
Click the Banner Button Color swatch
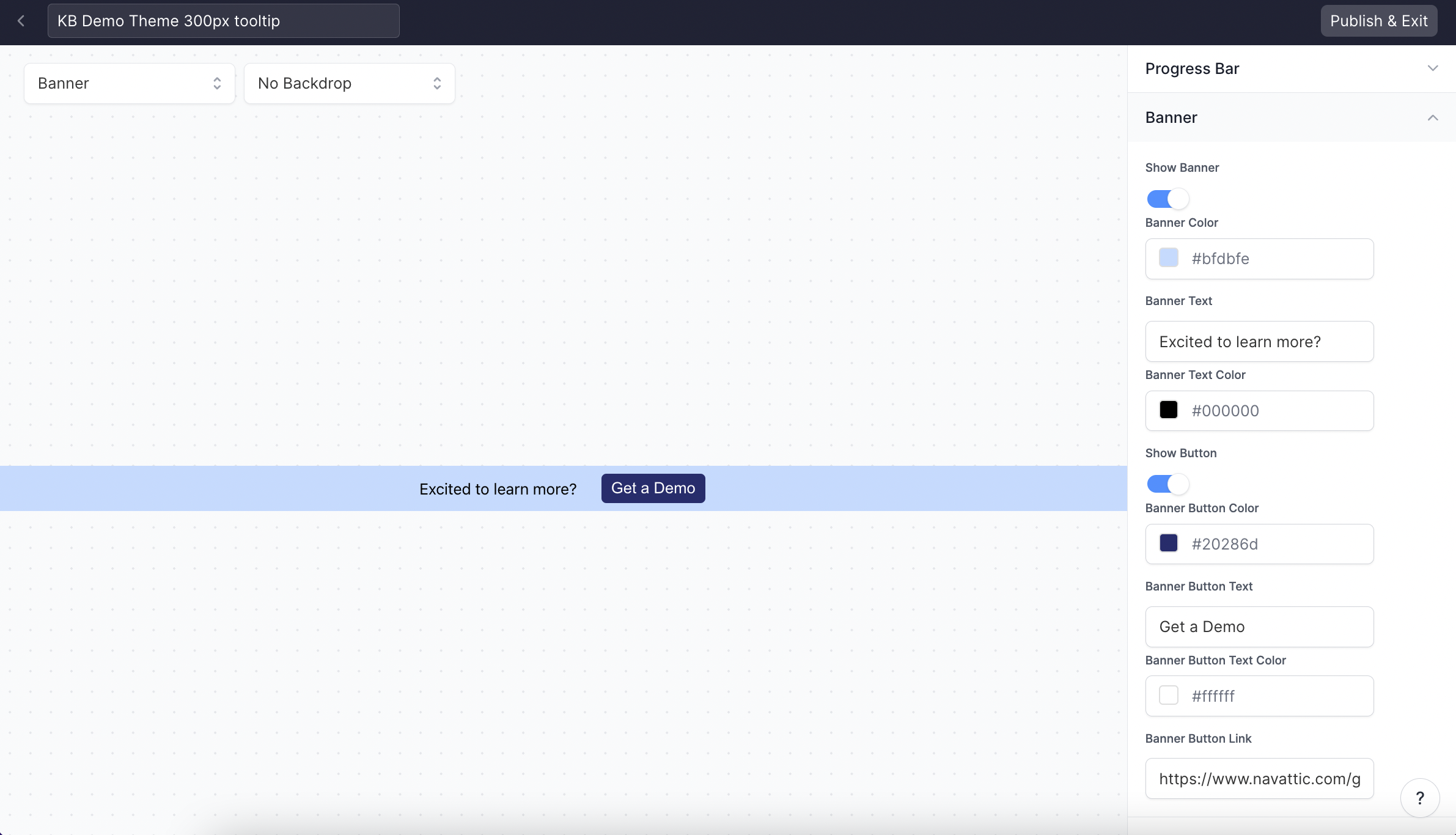point(1169,543)
